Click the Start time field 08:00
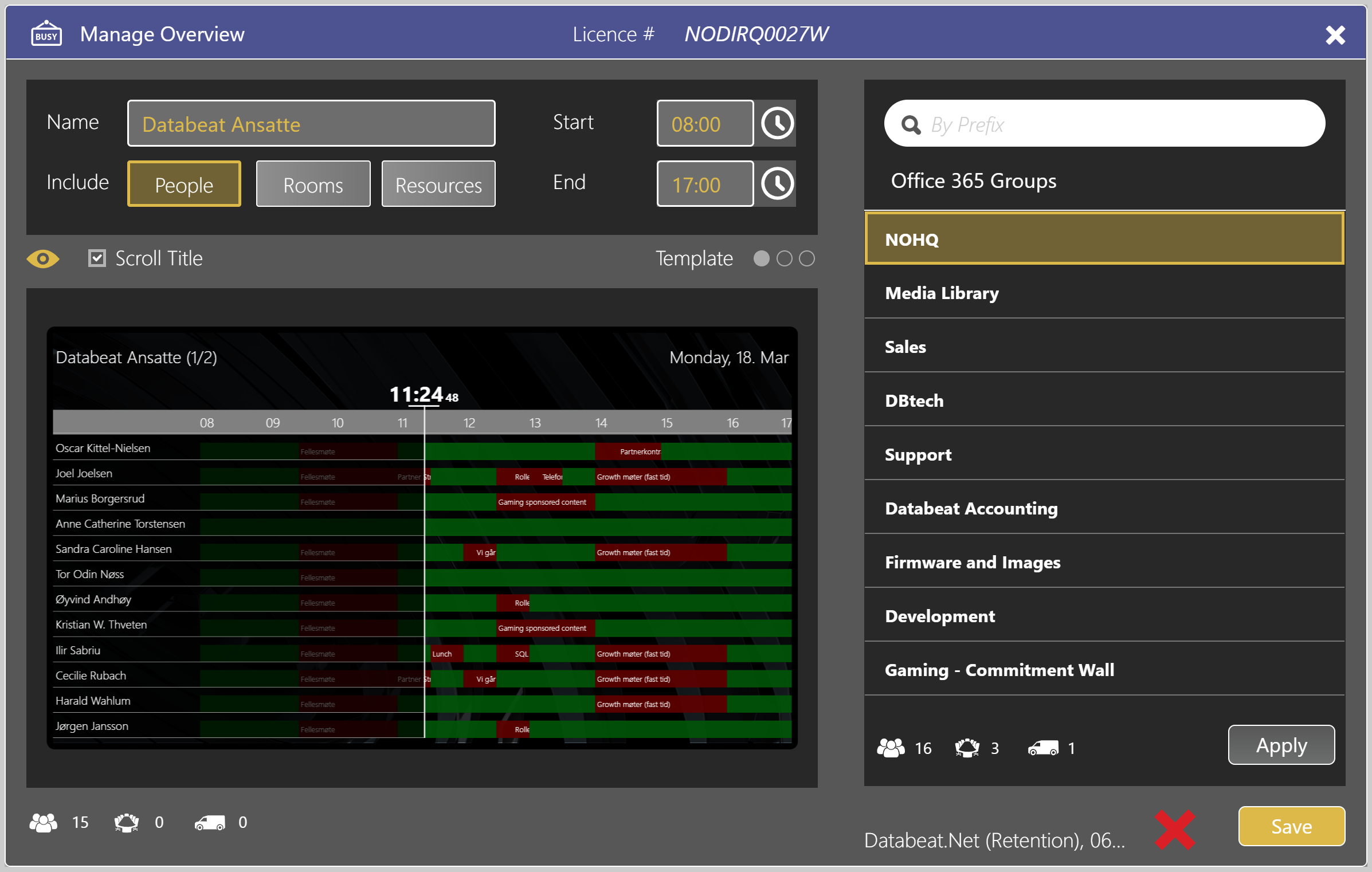1372x872 pixels. tap(705, 123)
